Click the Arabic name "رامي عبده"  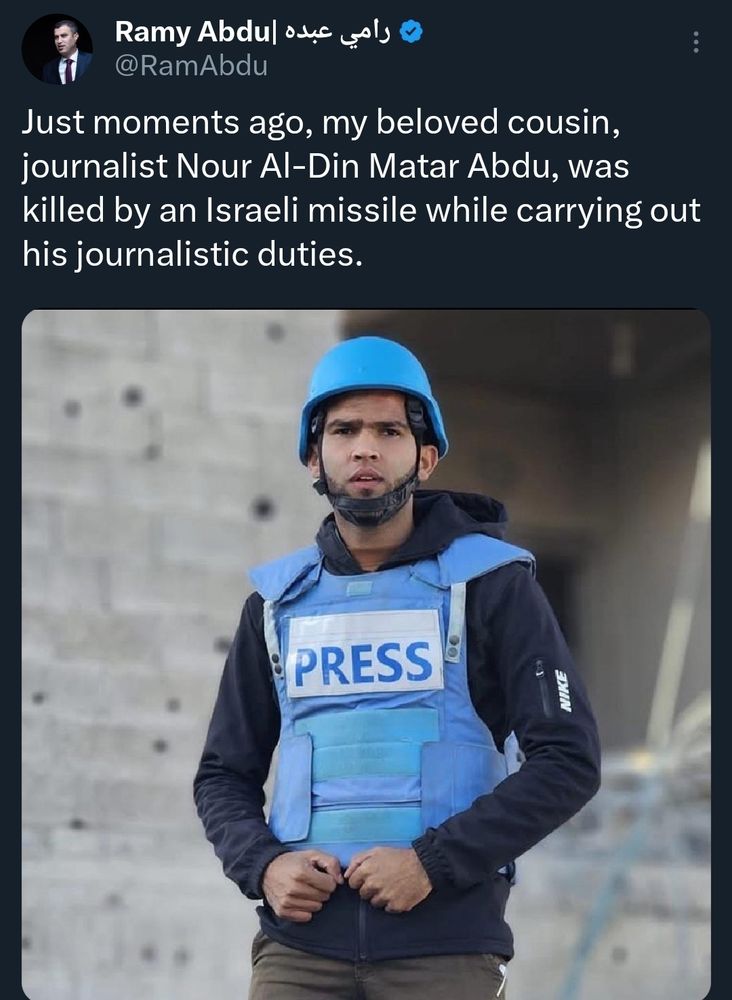tap(336, 33)
